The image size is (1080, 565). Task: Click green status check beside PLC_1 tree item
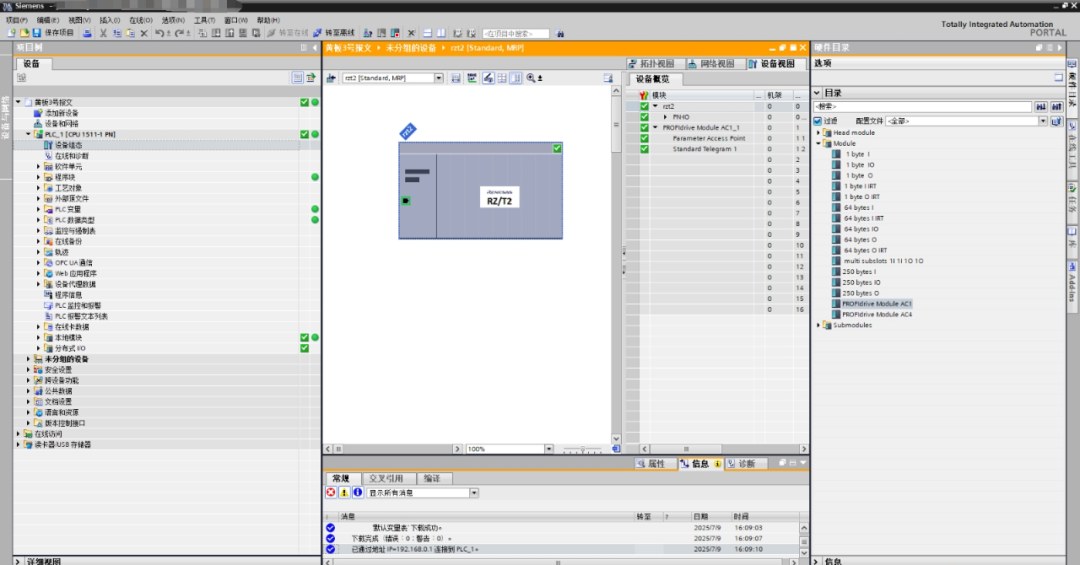click(304, 134)
